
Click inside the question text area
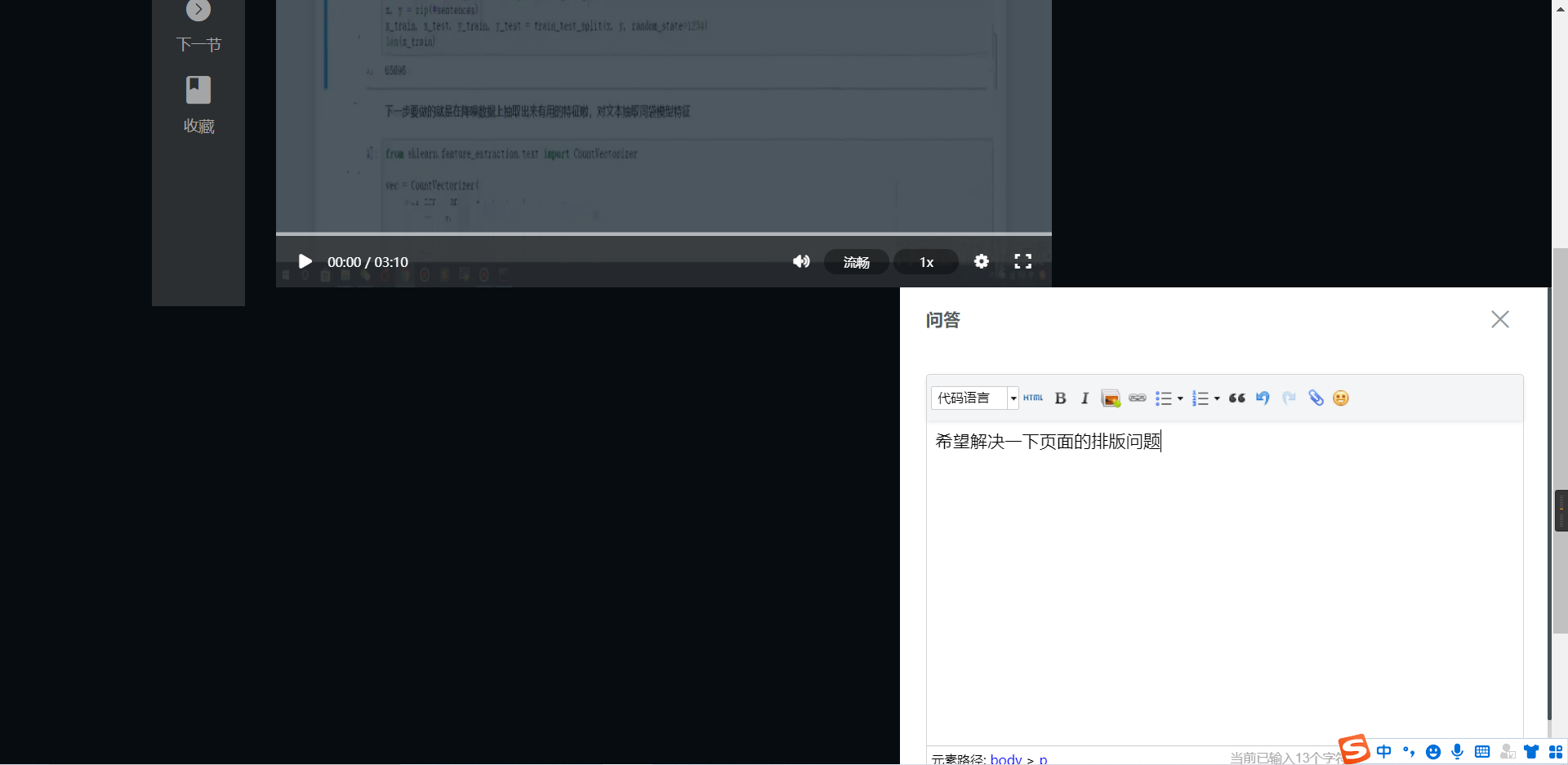(x=1224, y=583)
